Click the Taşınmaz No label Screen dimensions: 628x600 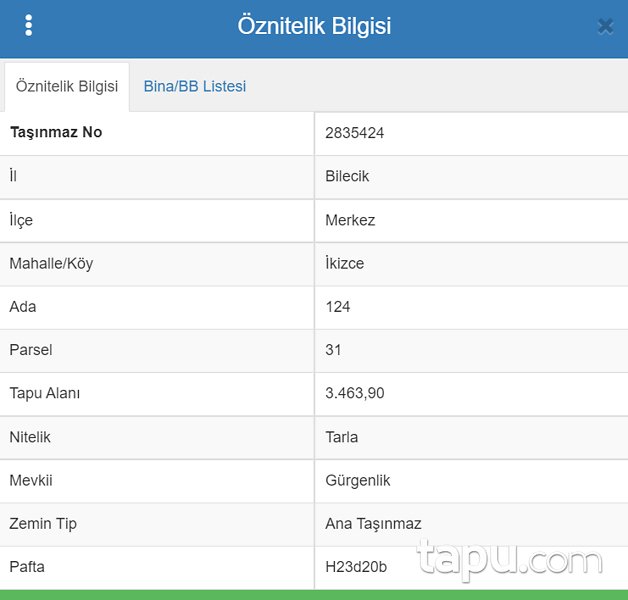coord(56,132)
